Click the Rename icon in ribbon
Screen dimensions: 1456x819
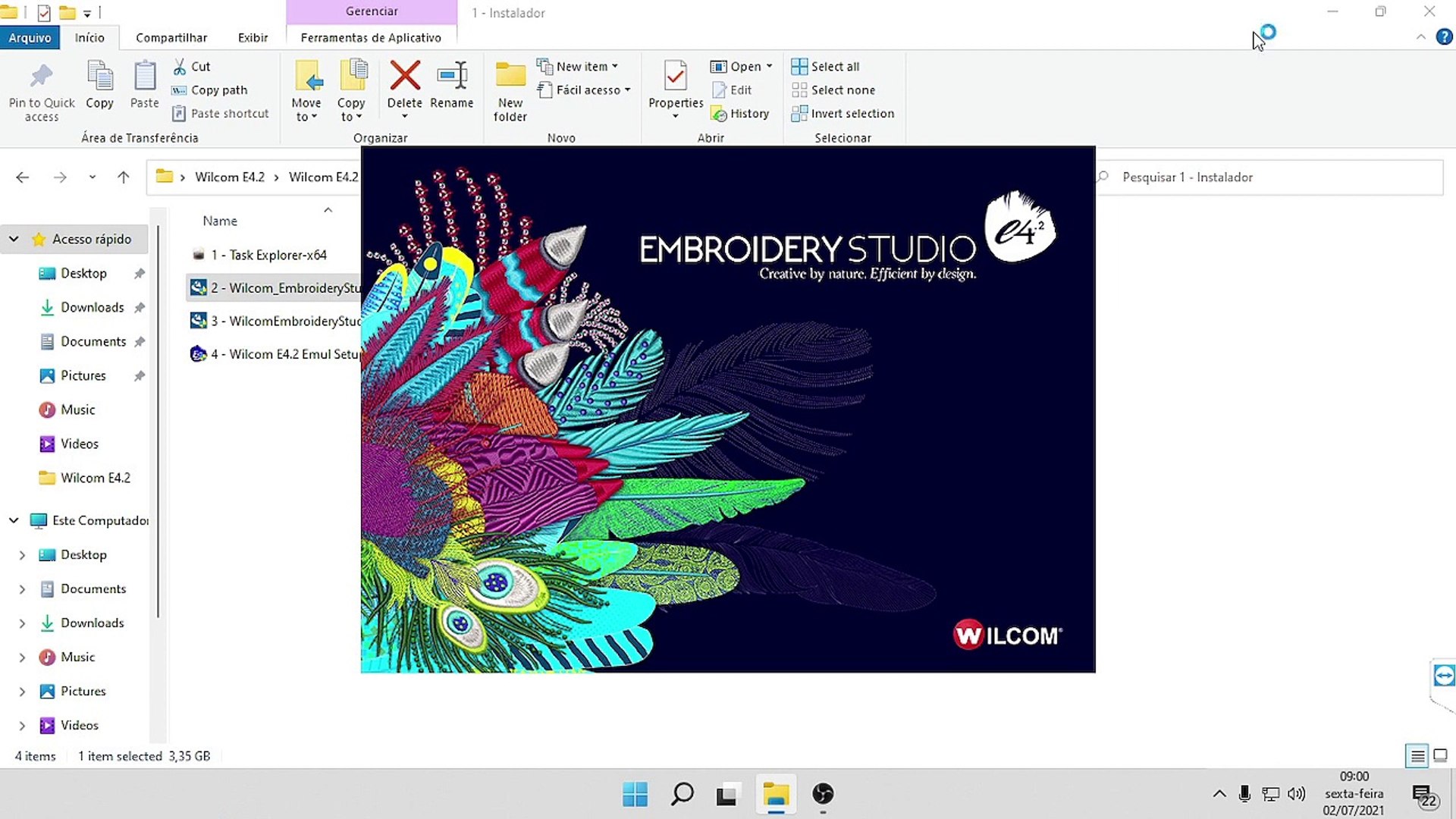[451, 76]
